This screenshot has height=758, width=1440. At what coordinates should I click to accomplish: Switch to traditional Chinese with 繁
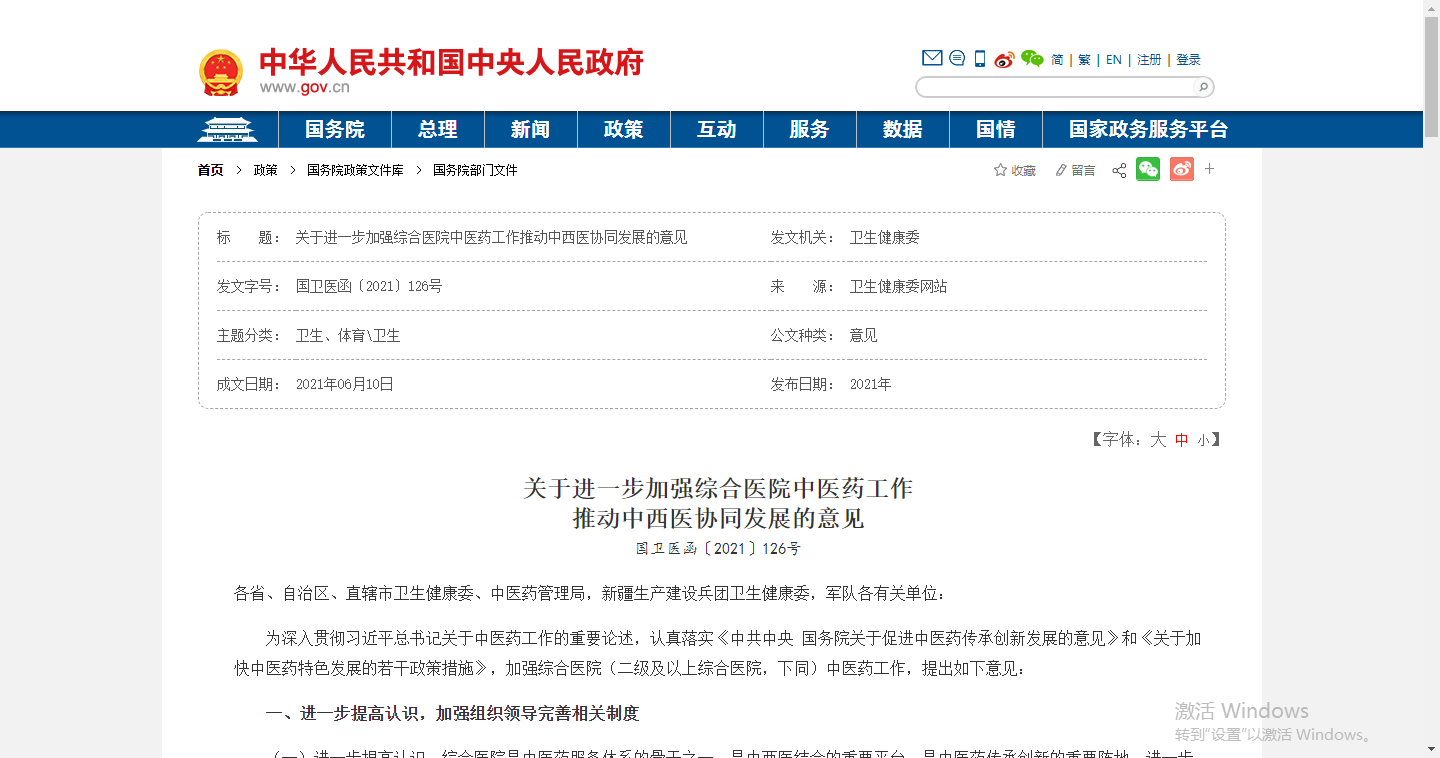click(x=1084, y=60)
